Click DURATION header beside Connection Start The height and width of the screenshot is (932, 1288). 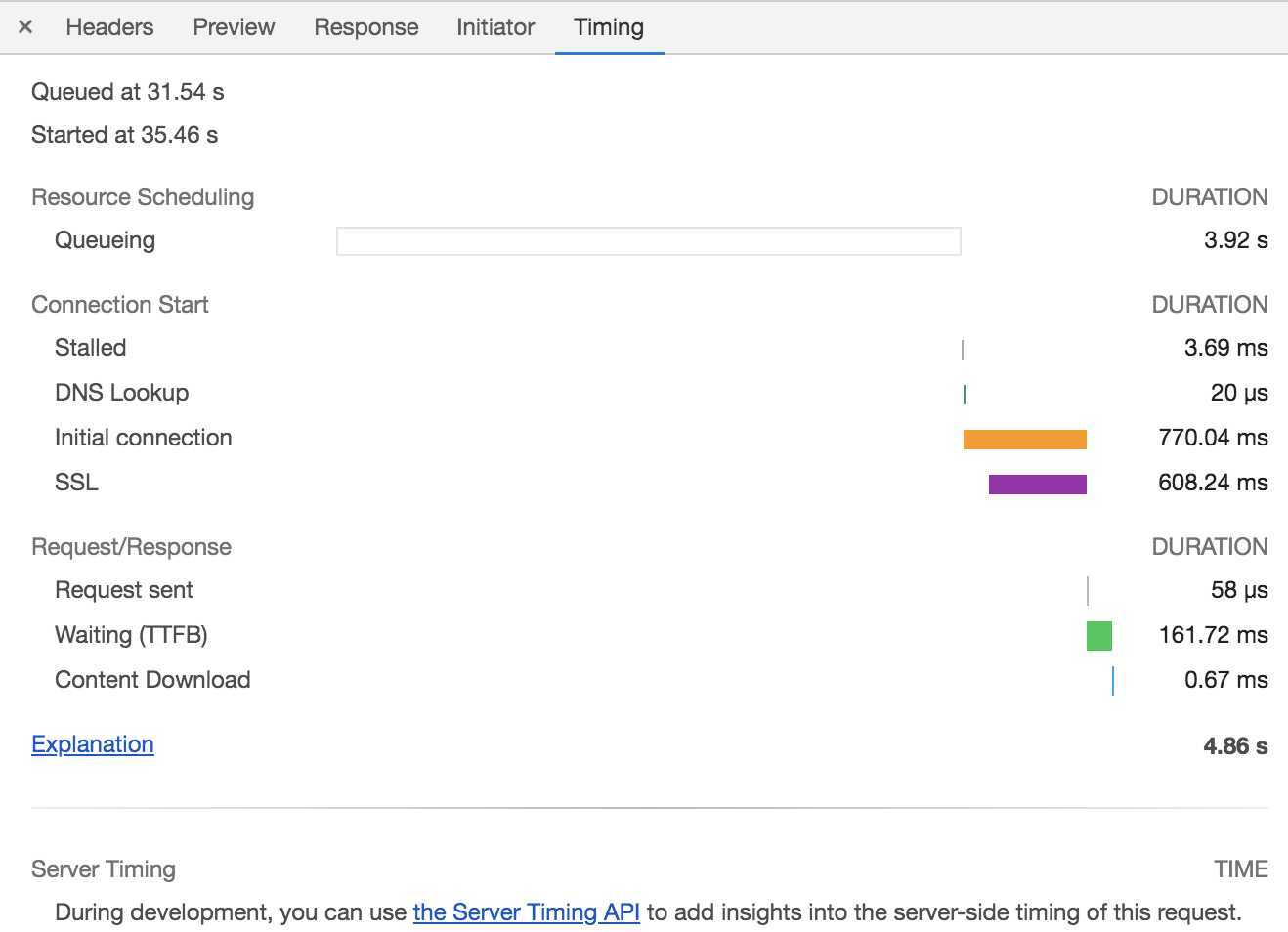point(1210,305)
